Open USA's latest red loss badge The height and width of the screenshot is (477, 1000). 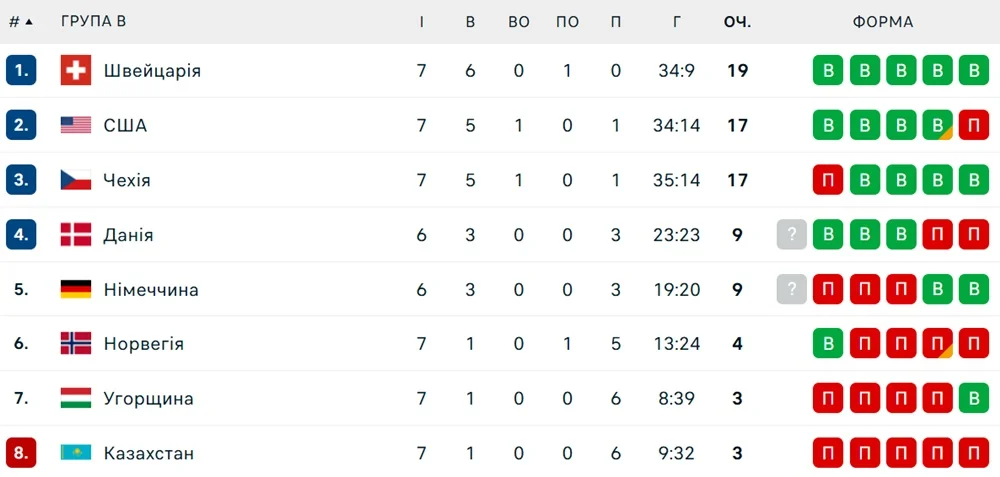pyautogui.click(x=973, y=125)
